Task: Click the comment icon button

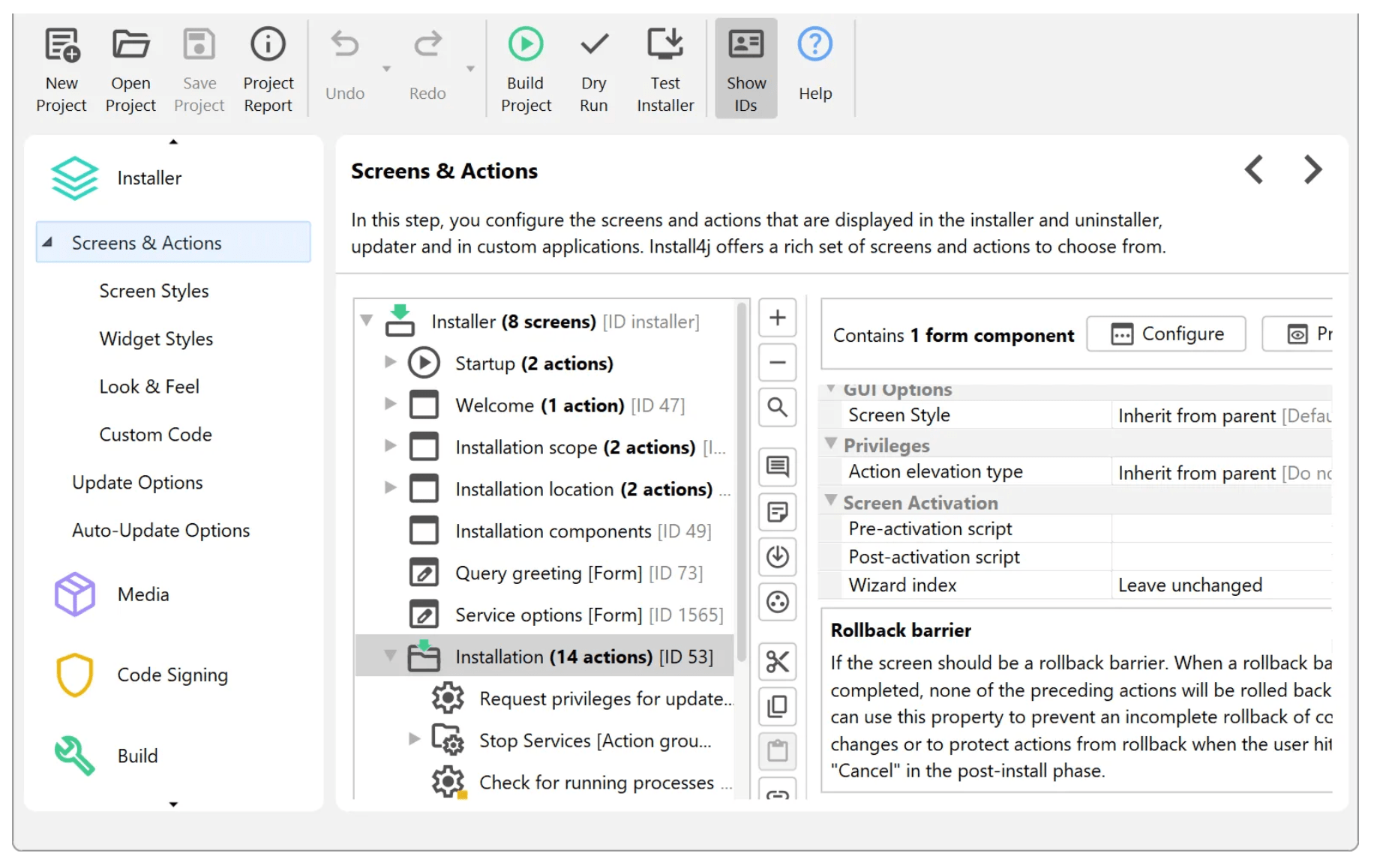Action: coord(778,467)
